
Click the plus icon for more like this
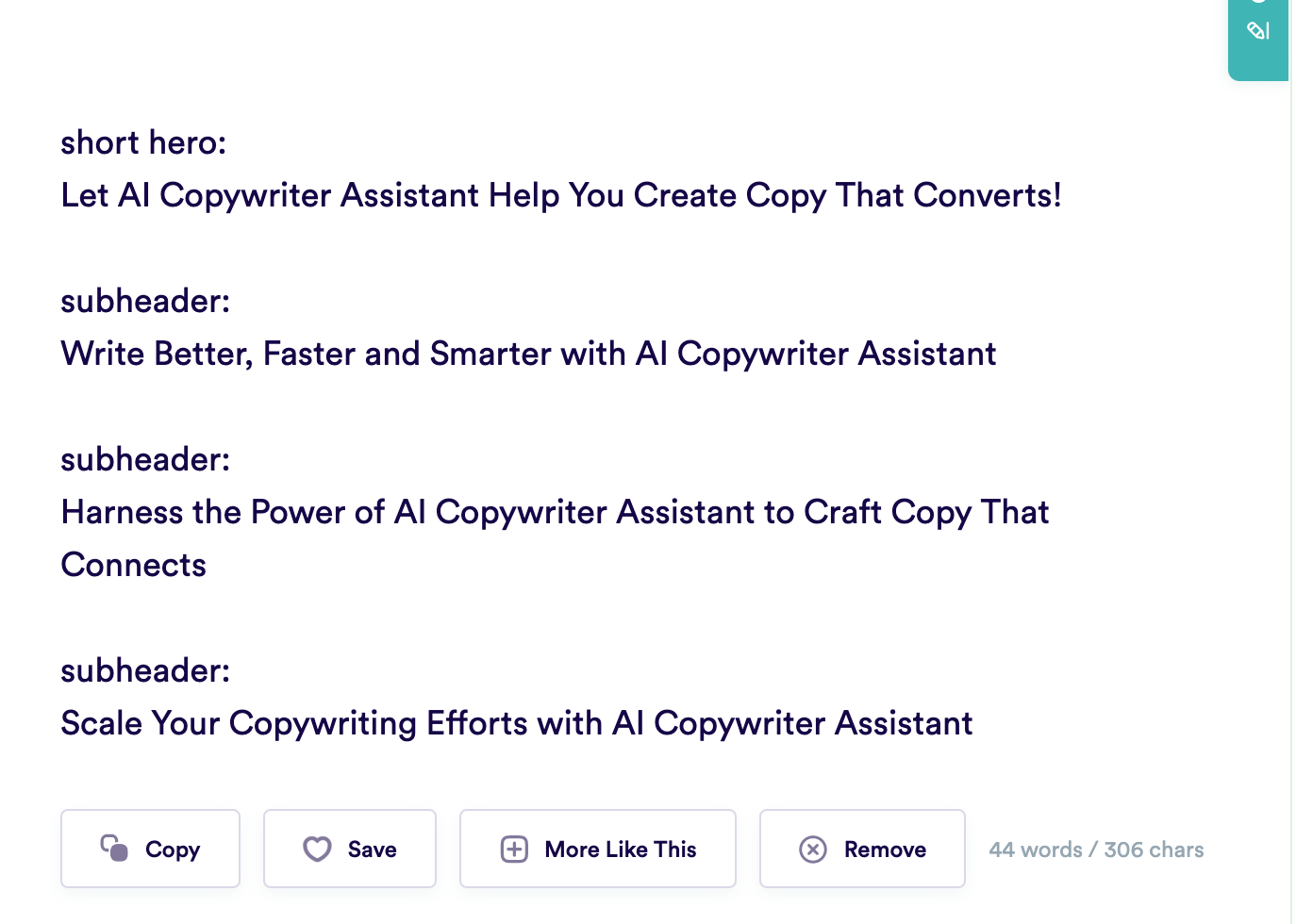(514, 850)
